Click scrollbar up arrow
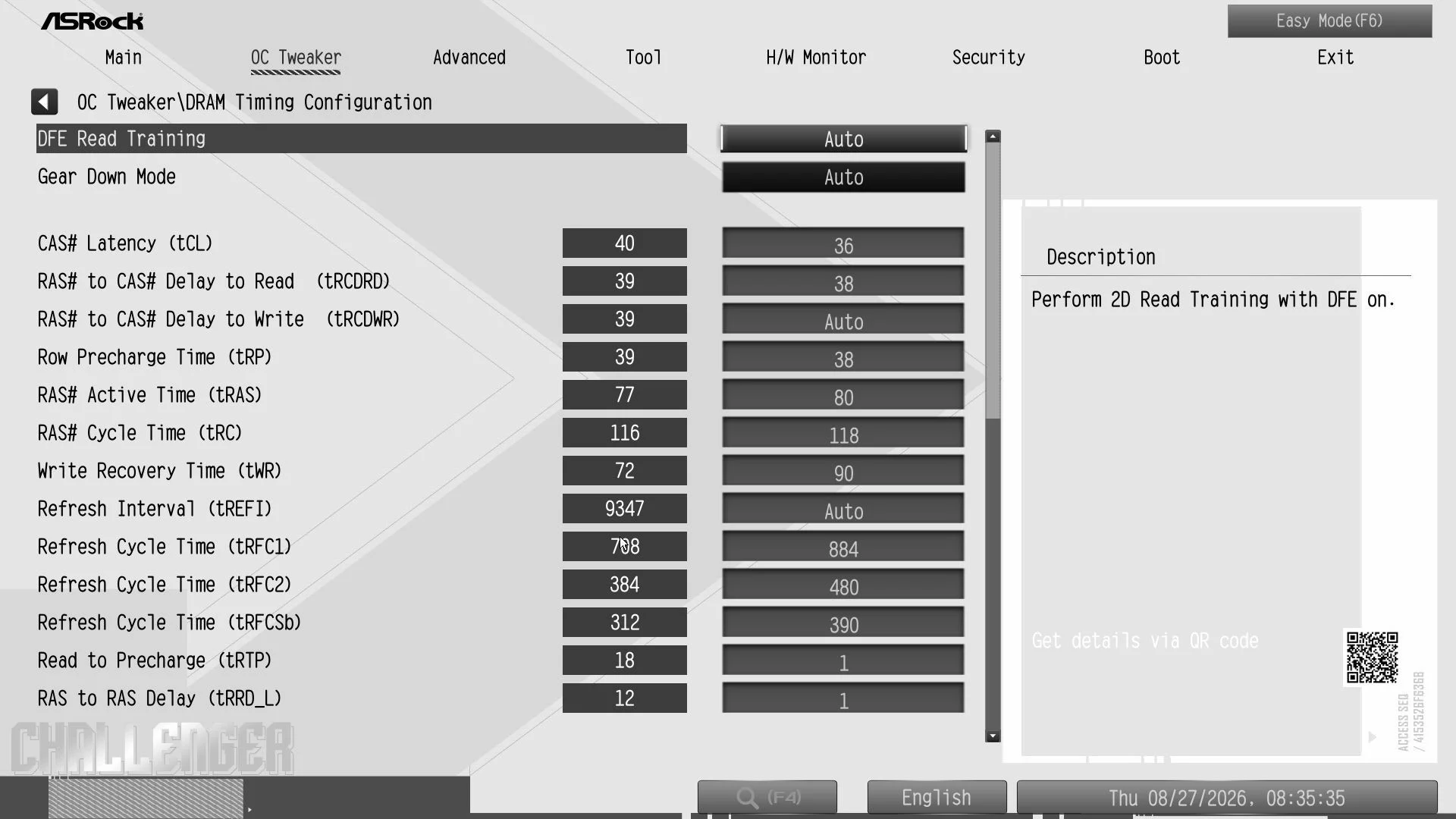Viewport: 1456px width, 819px height. (993, 136)
